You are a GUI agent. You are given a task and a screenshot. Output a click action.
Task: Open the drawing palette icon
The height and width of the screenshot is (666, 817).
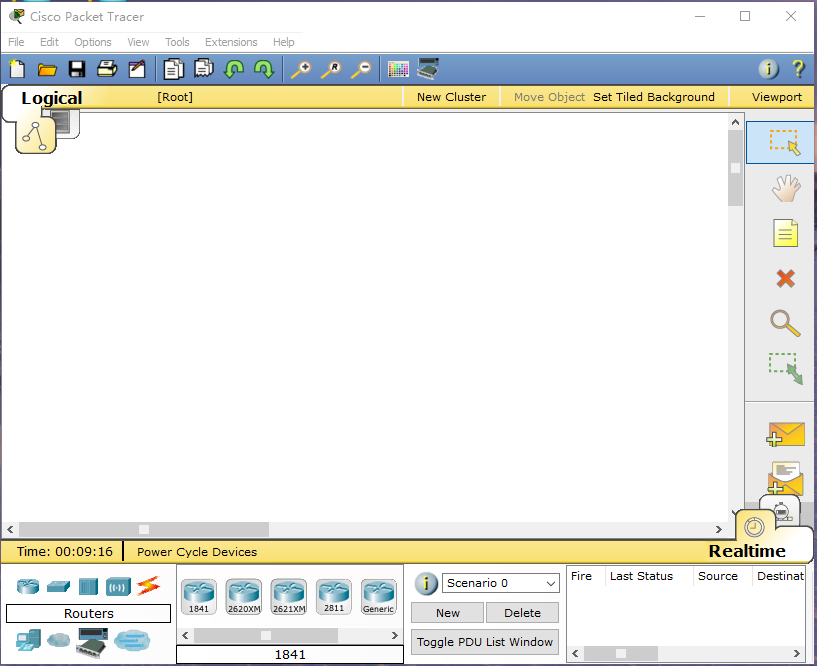tap(398, 69)
